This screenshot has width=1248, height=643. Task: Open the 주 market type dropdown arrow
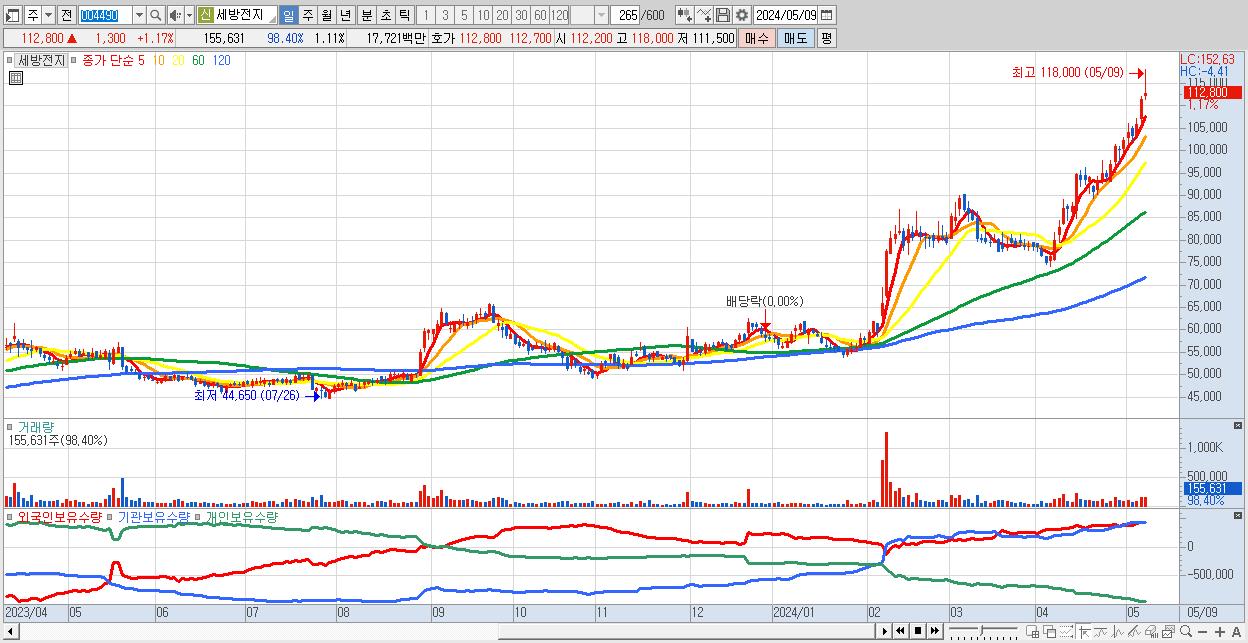click(x=48, y=15)
